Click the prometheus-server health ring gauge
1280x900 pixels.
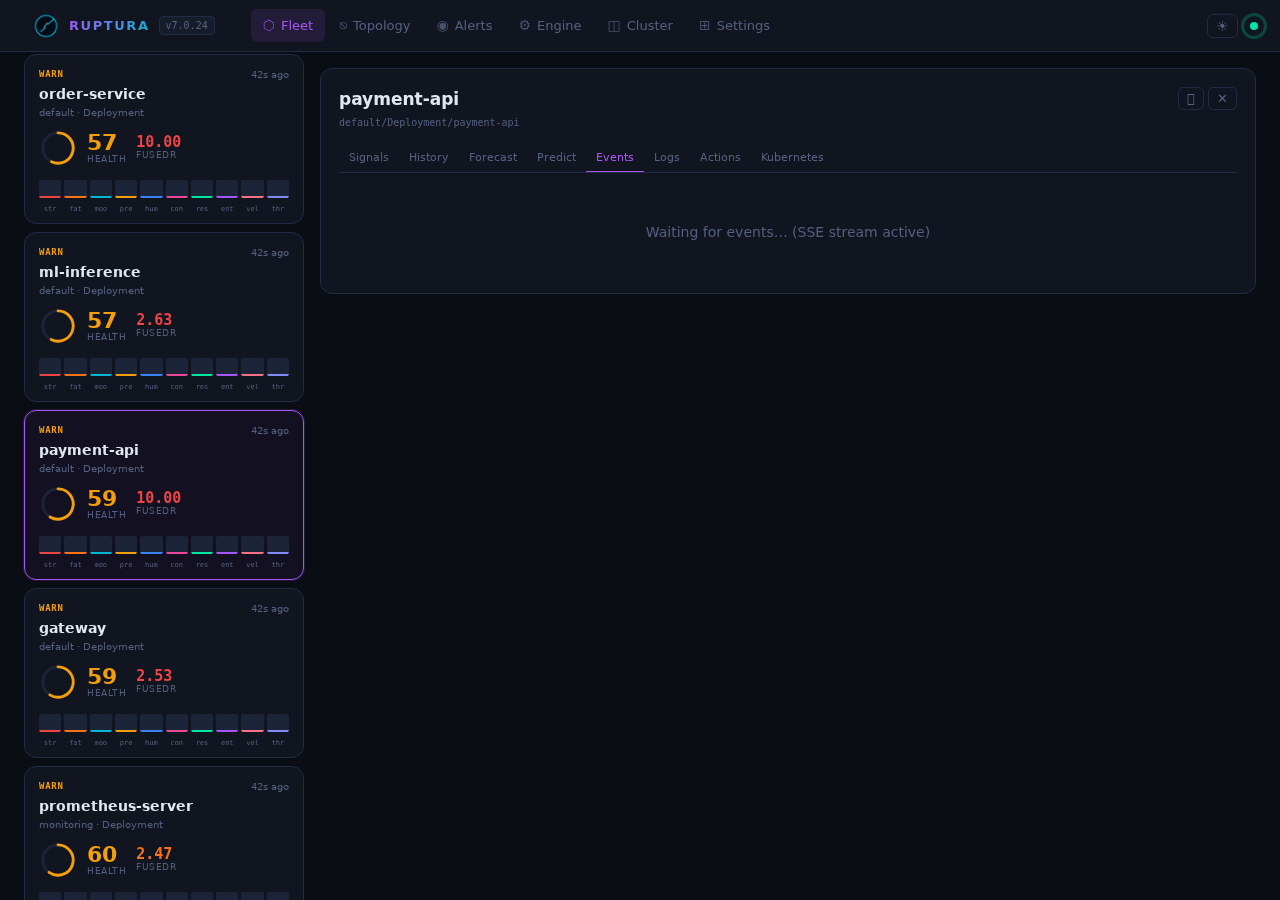click(58, 860)
